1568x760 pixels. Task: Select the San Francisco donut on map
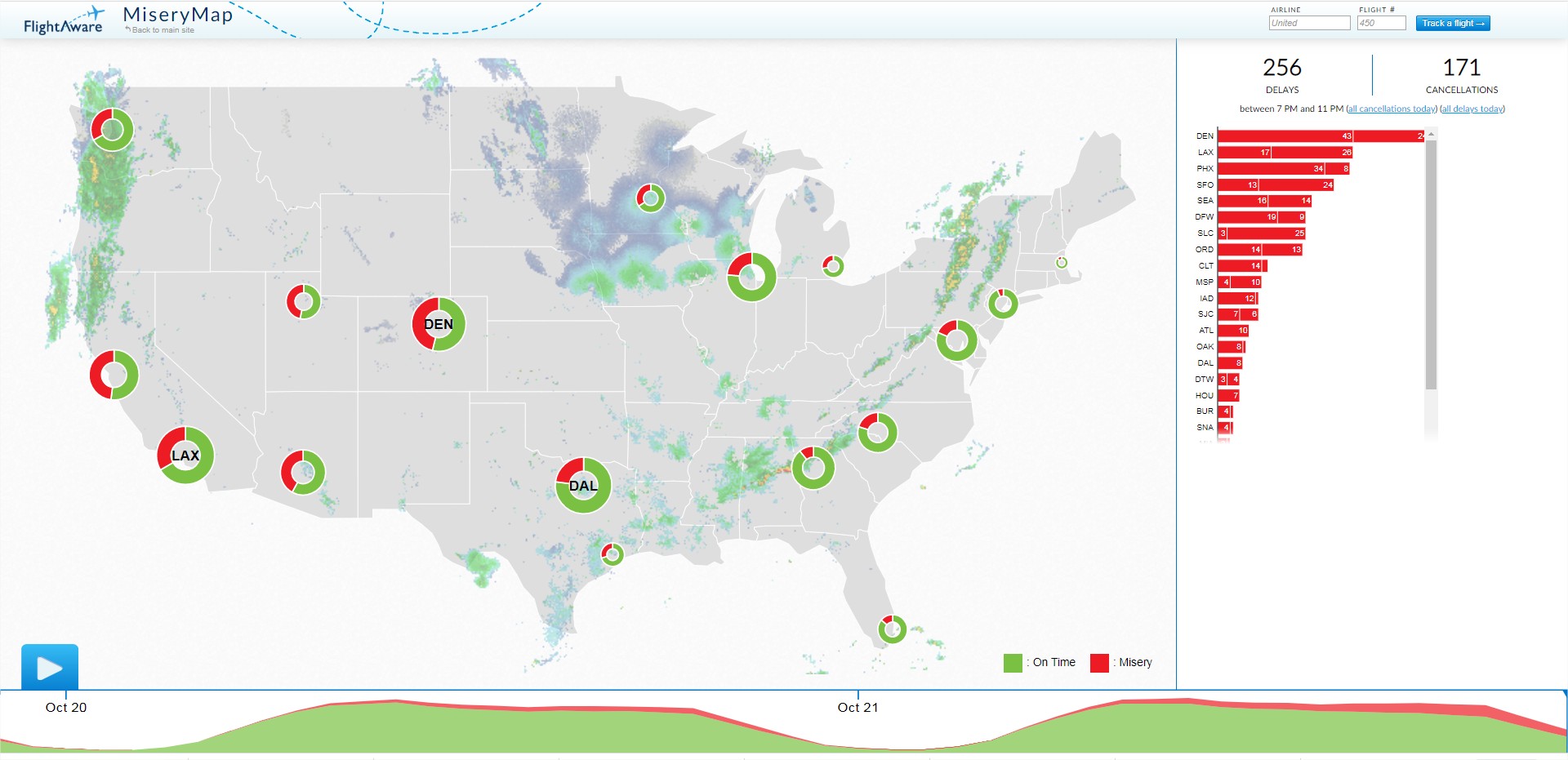pyautogui.click(x=114, y=375)
